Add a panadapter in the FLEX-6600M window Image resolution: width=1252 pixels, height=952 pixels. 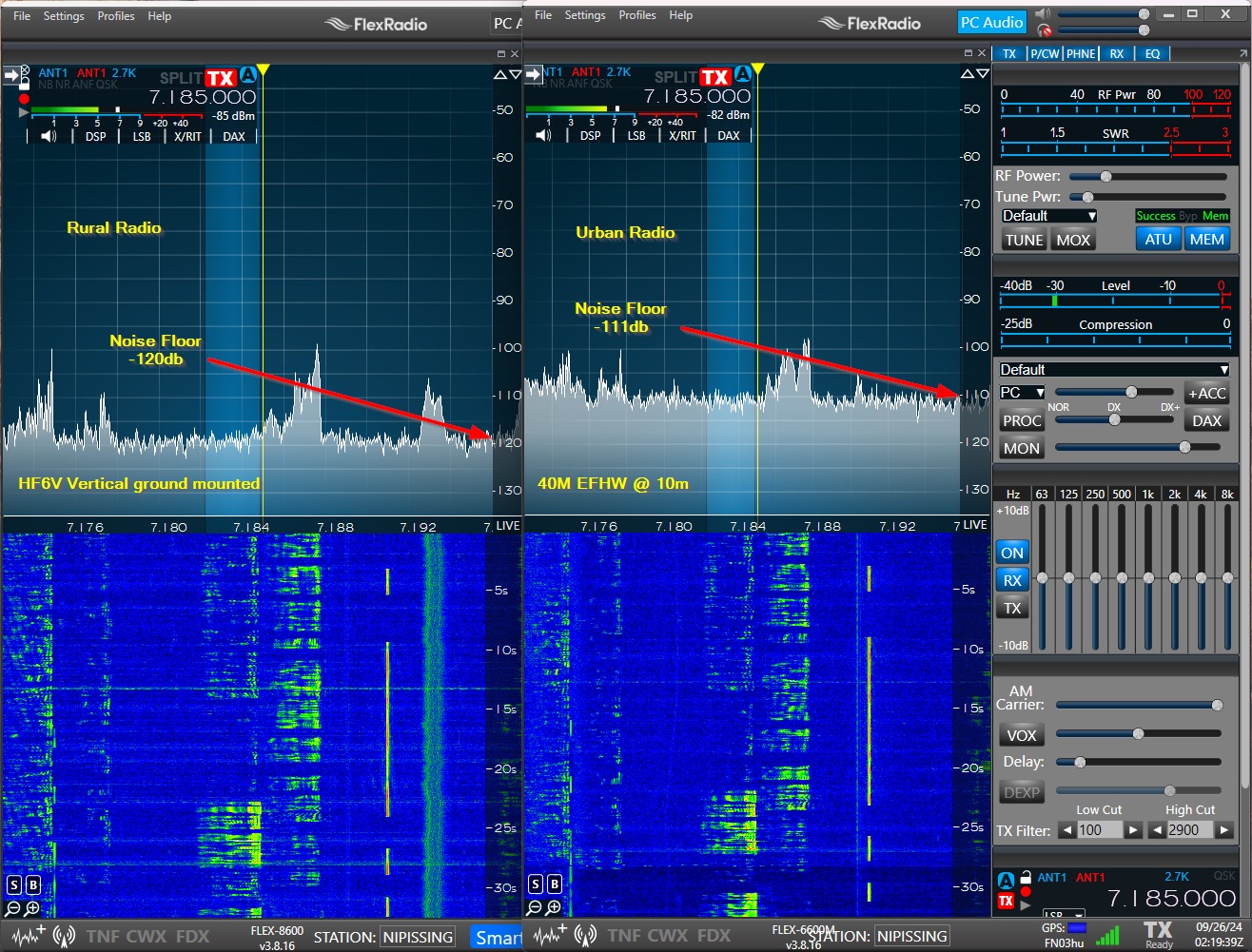point(550,936)
